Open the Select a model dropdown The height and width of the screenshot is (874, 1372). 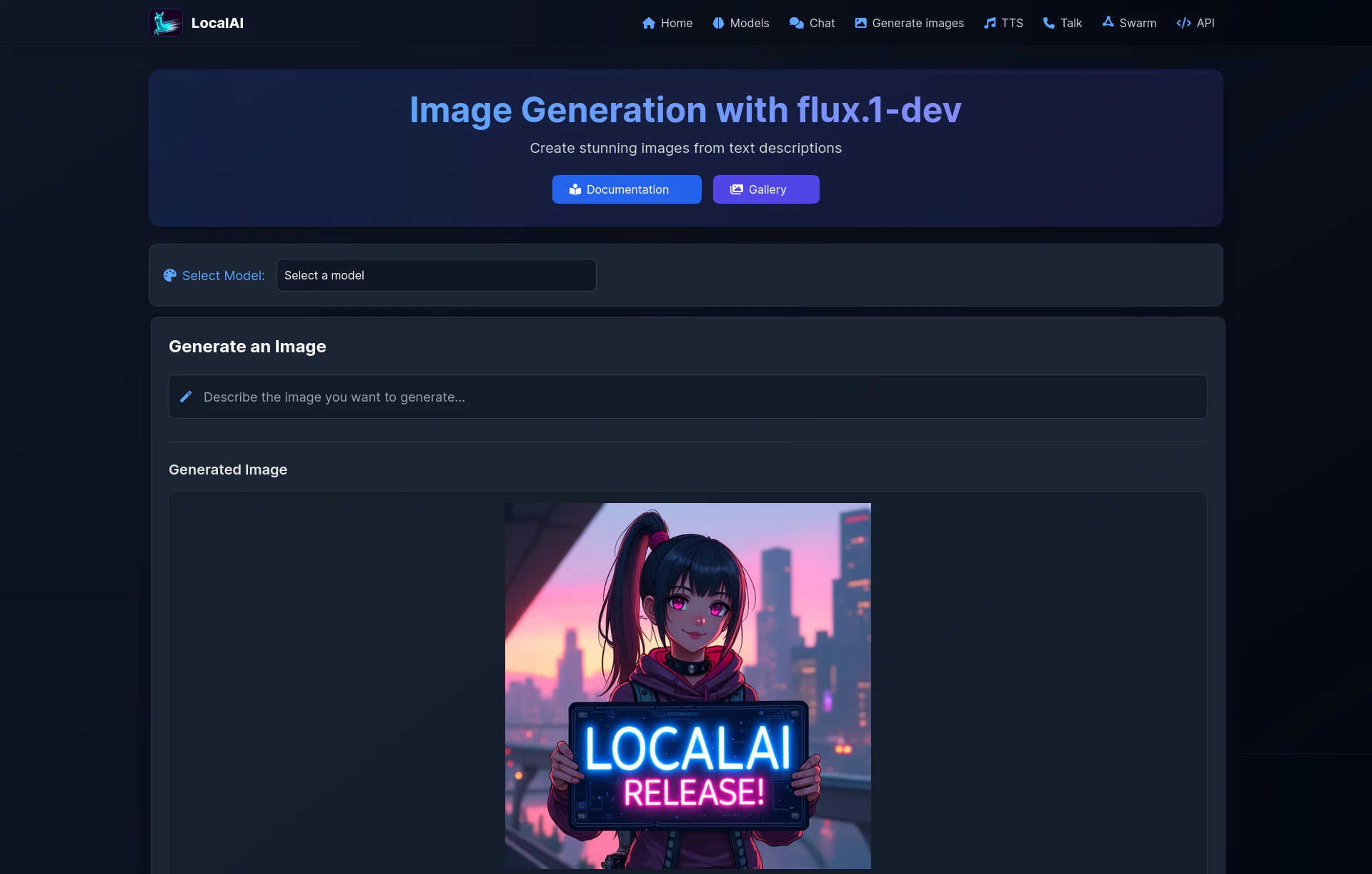tap(436, 274)
